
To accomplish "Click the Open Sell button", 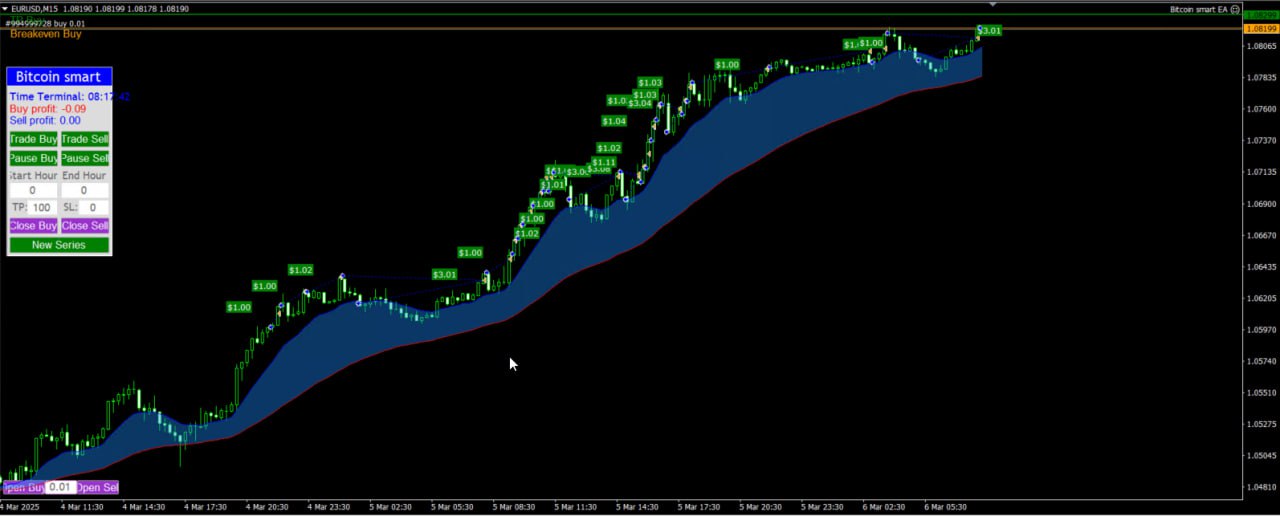I will click(98, 488).
